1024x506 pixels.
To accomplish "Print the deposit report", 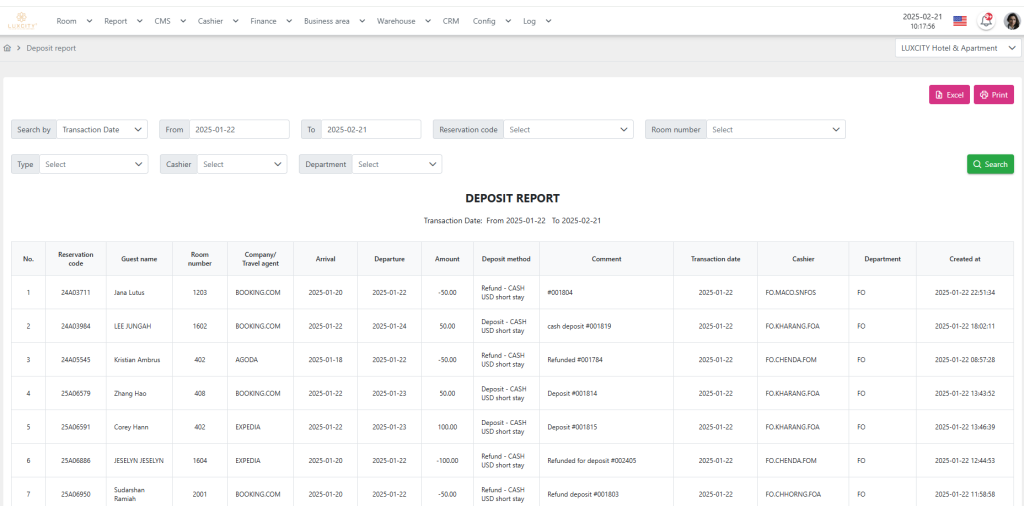I will pos(993,95).
